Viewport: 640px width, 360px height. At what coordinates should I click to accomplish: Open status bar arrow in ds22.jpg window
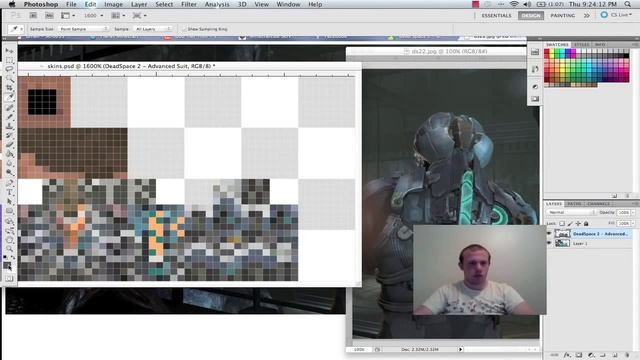coord(460,349)
